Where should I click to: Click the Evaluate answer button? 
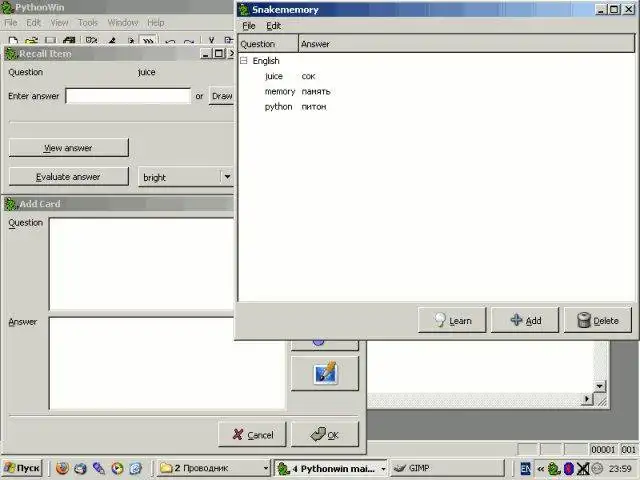69,177
